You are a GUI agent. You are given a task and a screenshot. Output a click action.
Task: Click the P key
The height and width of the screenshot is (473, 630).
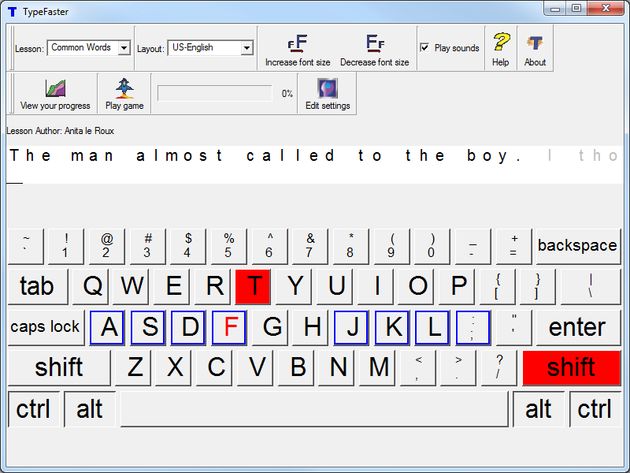tap(457, 287)
